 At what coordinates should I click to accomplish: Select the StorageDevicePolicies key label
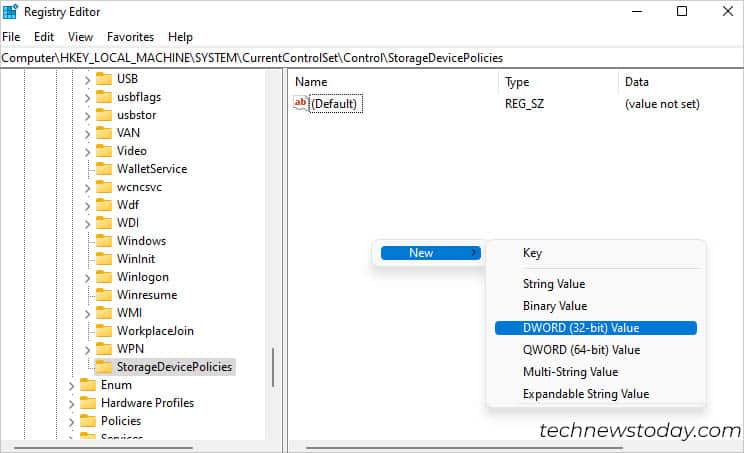[x=174, y=367]
